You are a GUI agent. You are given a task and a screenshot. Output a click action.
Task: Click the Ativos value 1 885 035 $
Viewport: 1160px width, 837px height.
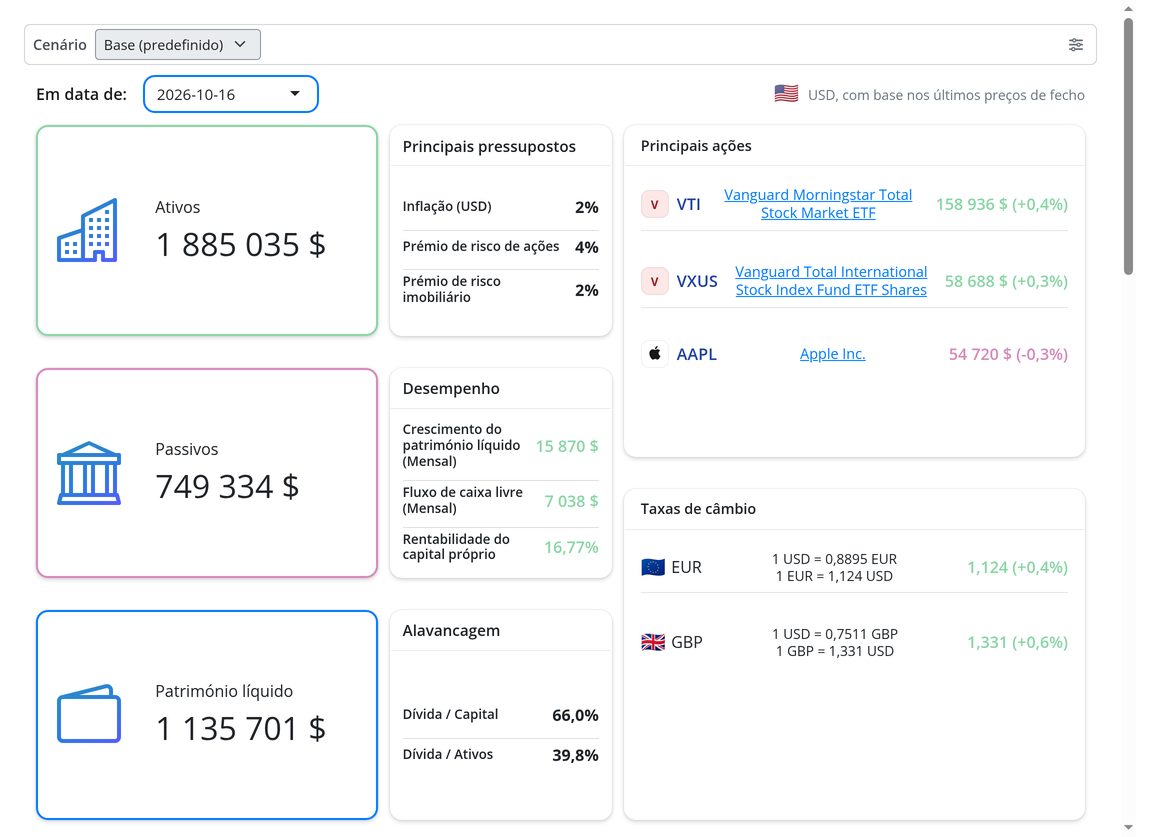point(240,245)
